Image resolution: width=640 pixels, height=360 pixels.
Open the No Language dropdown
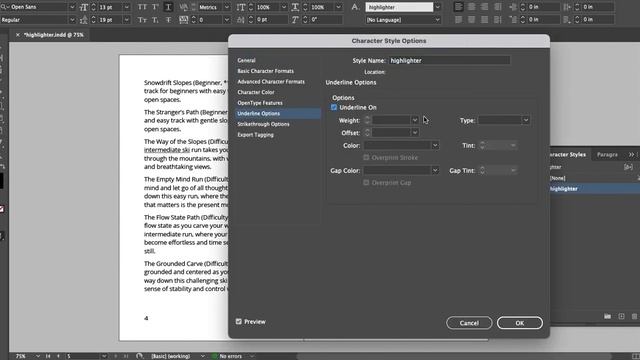(438, 20)
